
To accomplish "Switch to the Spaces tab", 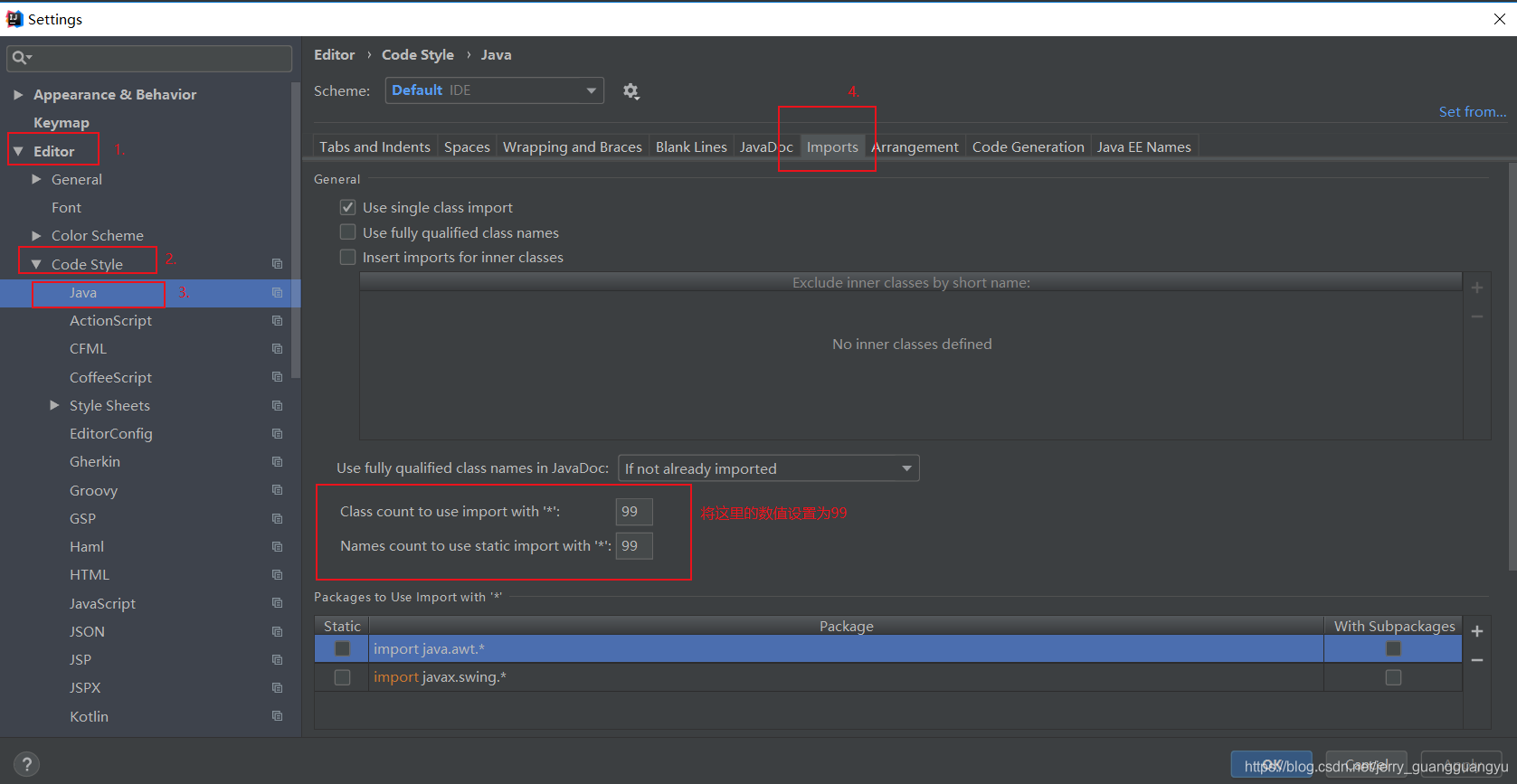I will [467, 146].
